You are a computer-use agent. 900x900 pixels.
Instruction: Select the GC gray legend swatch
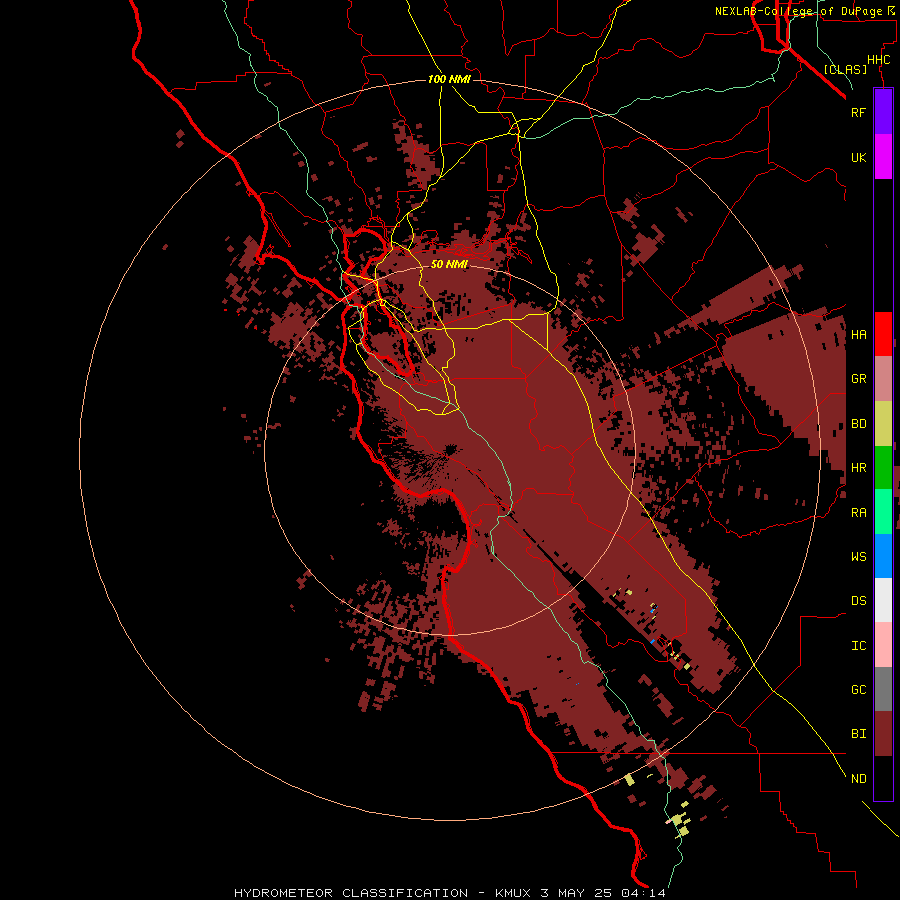[x=883, y=689]
